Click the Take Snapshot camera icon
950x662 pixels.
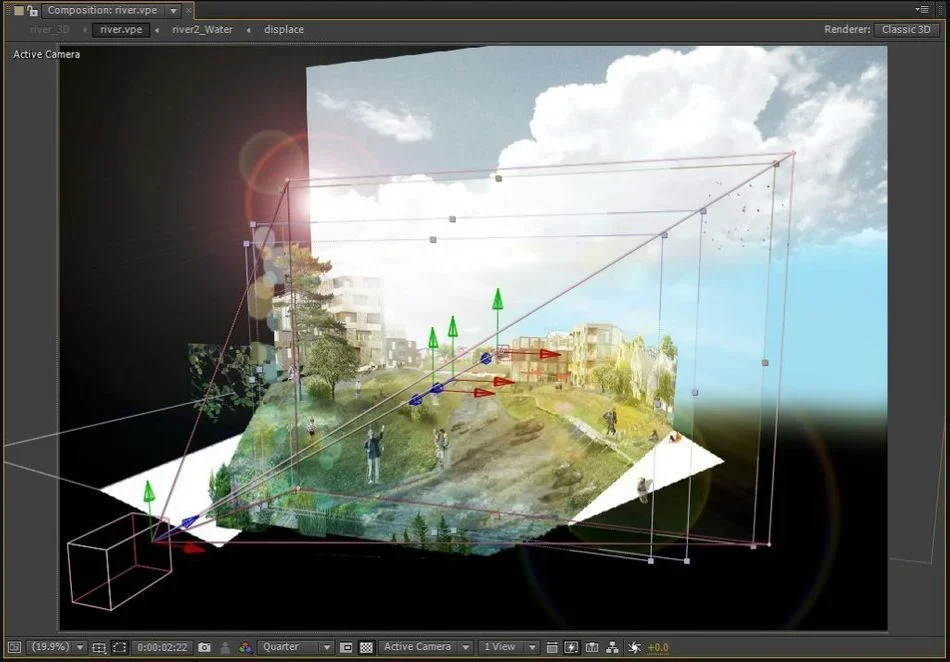point(204,647)
